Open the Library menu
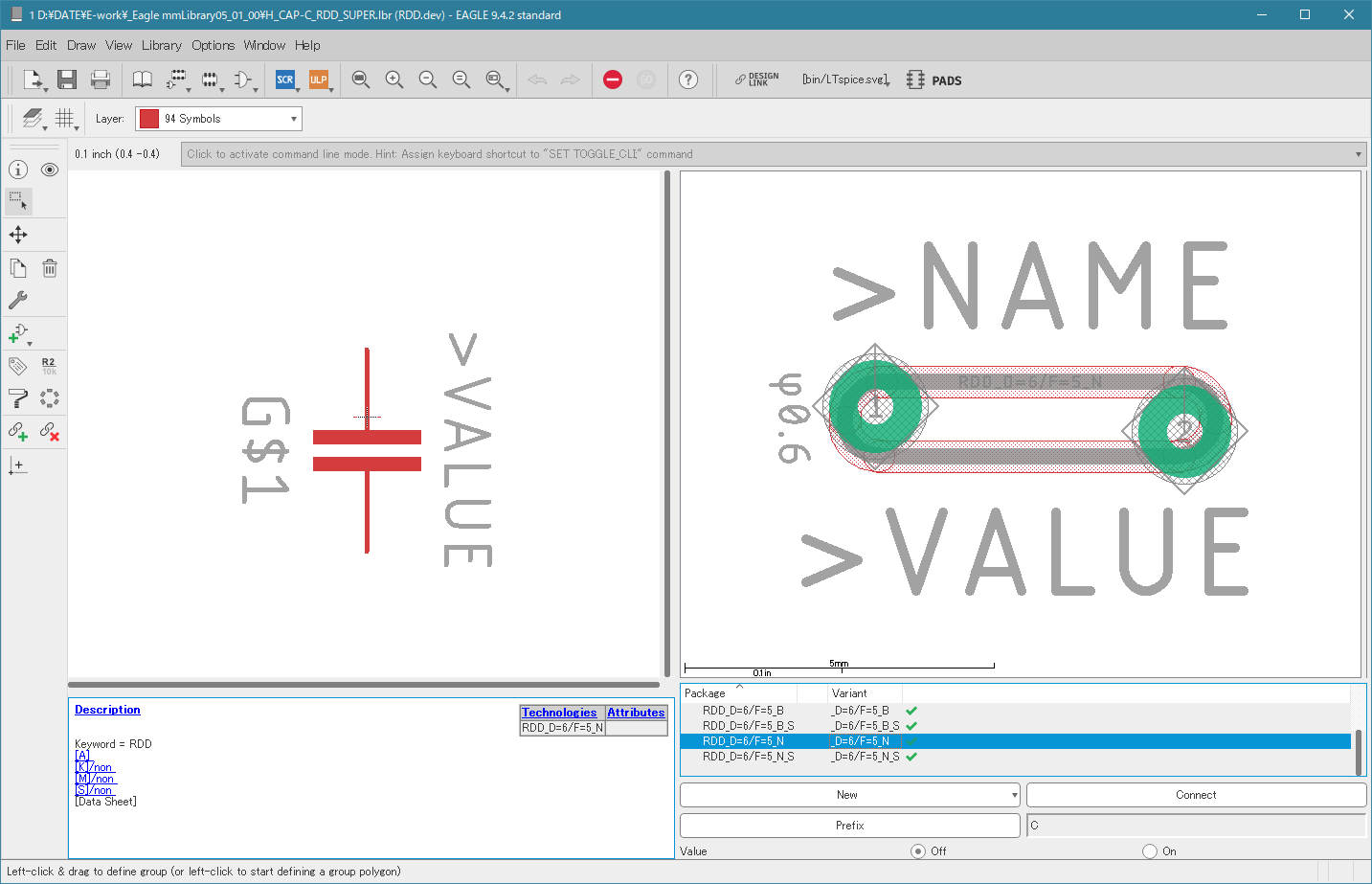 tap(161, 45)
